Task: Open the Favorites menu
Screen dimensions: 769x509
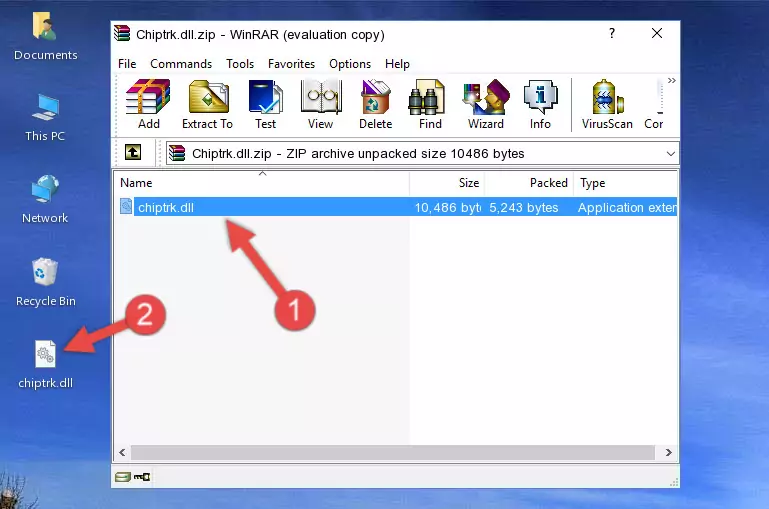Action: tap(291, 64)
